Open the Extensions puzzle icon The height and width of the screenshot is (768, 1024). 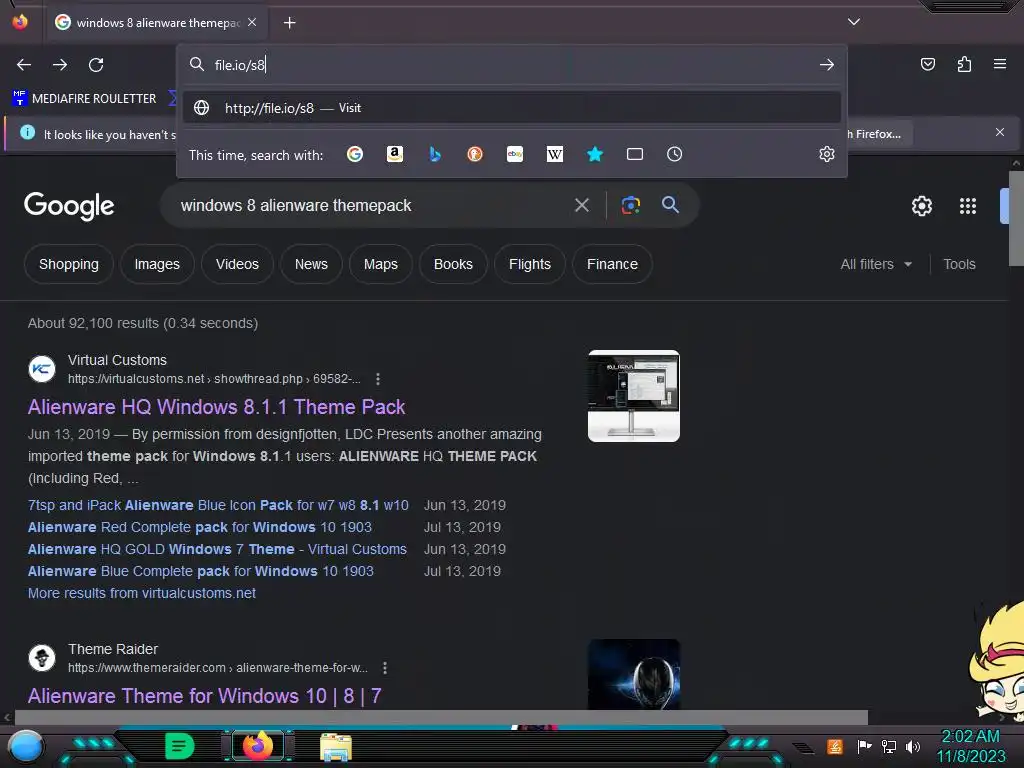(x=964, y=64)
